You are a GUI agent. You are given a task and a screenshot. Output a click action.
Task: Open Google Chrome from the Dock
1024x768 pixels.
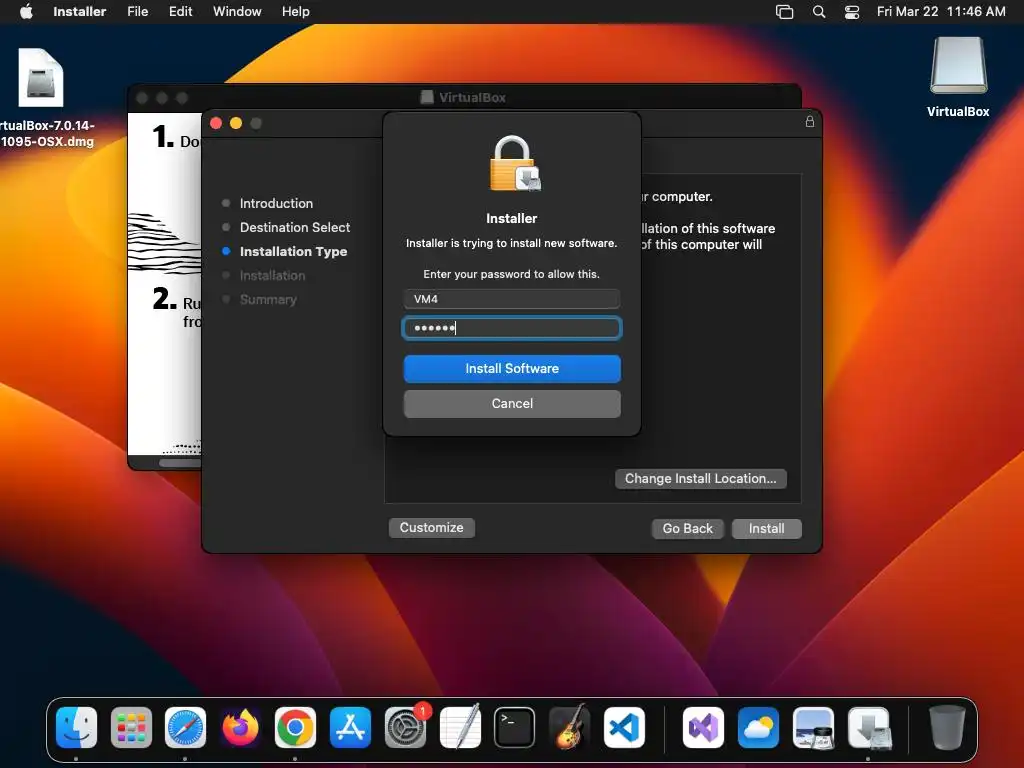pos(295,728)
